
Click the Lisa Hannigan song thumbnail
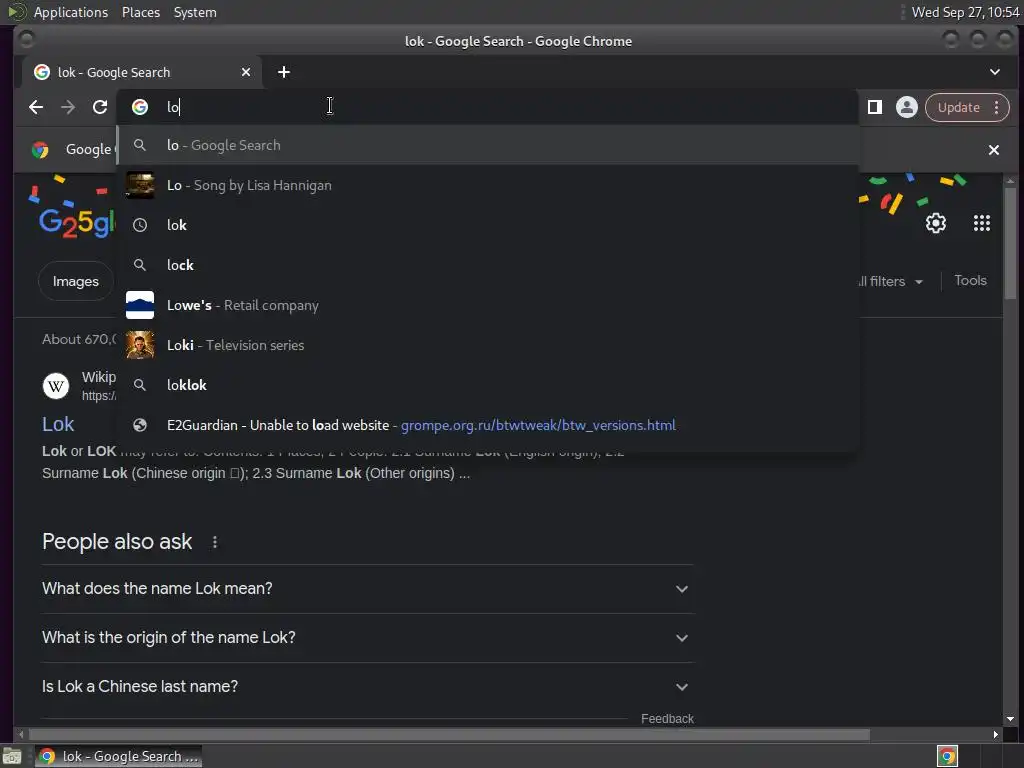tap(140, 185)
